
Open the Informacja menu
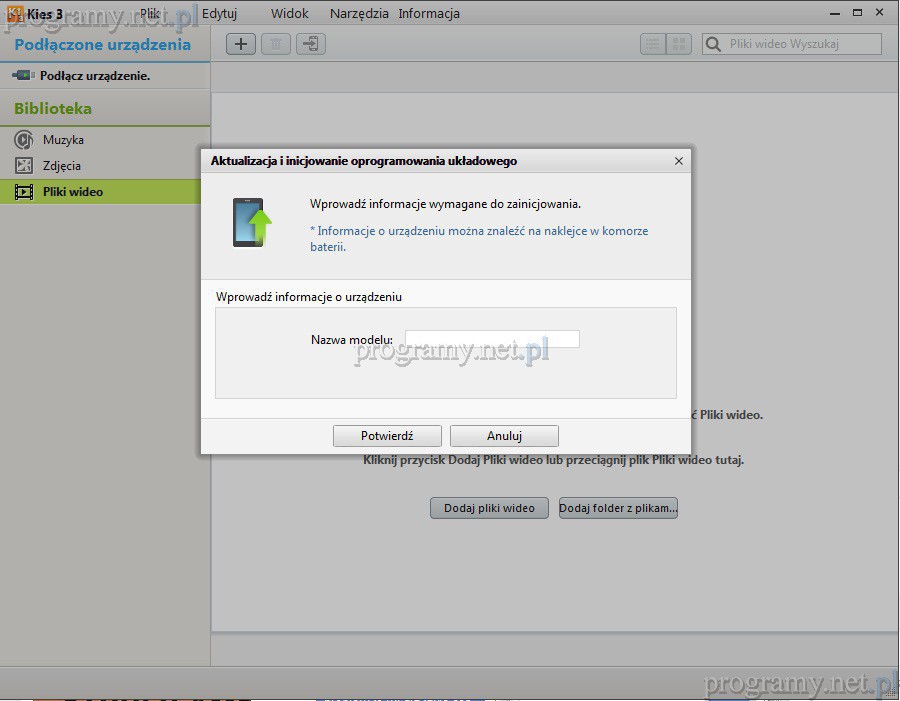[x=429, y=14]
